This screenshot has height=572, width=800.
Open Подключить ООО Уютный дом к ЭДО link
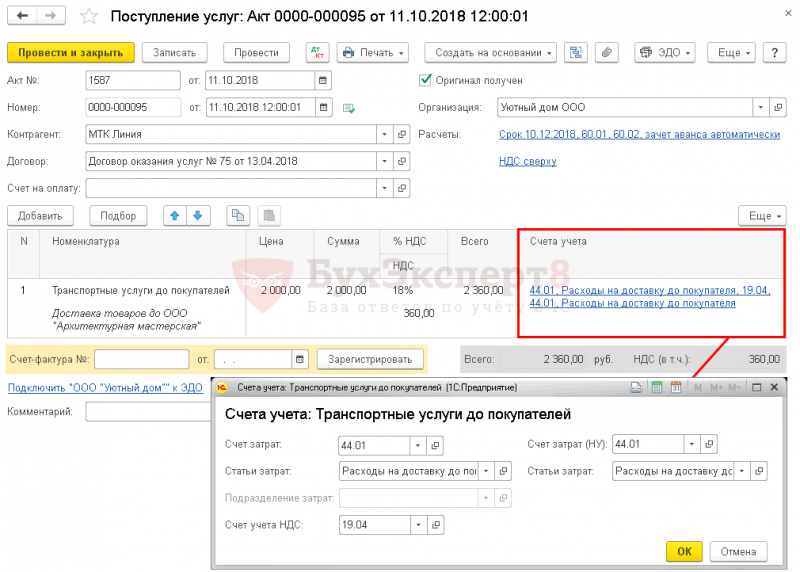[x=105, y=388]
